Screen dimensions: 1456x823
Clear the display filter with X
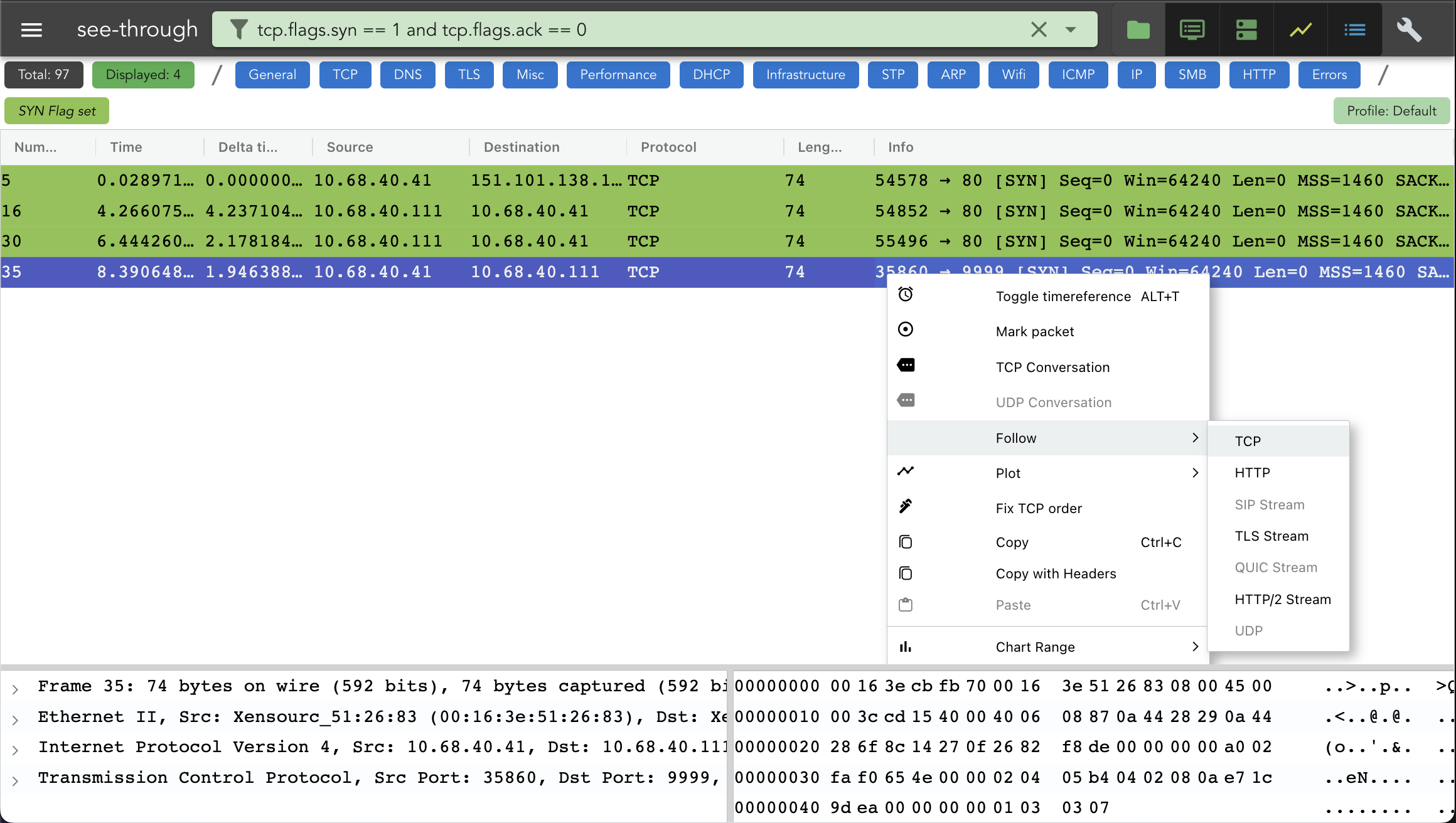tap(1039, 29)
